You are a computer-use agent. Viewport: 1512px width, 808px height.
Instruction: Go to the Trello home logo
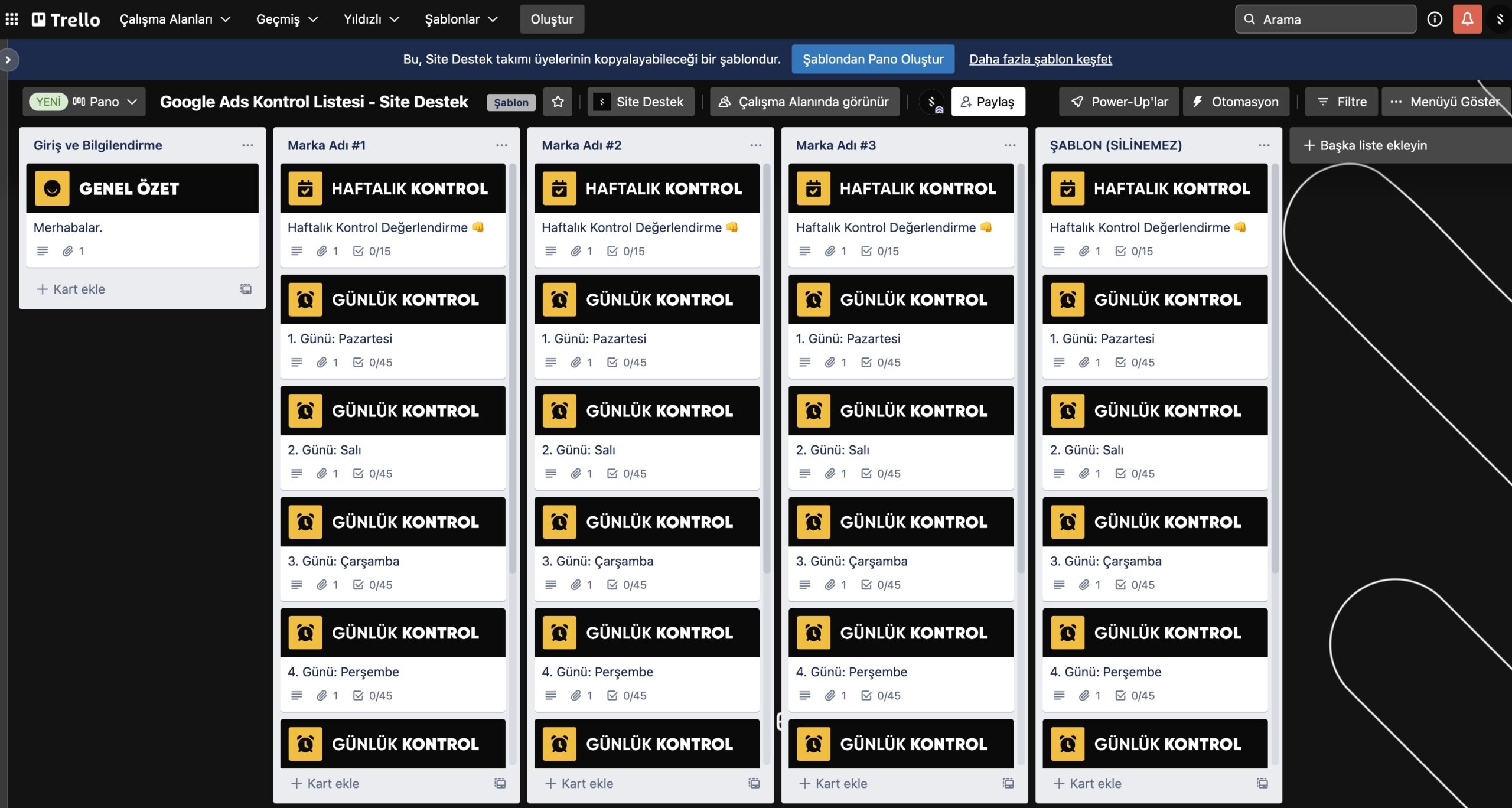click(x=66, y=19)
